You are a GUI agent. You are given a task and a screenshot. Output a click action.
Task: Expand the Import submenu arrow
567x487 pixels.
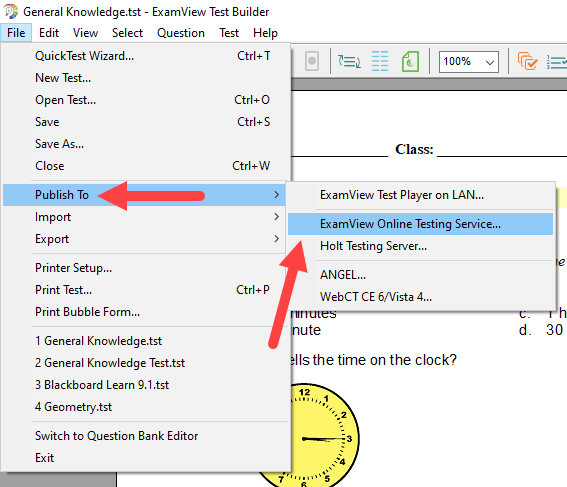click(x=276, y=217)
